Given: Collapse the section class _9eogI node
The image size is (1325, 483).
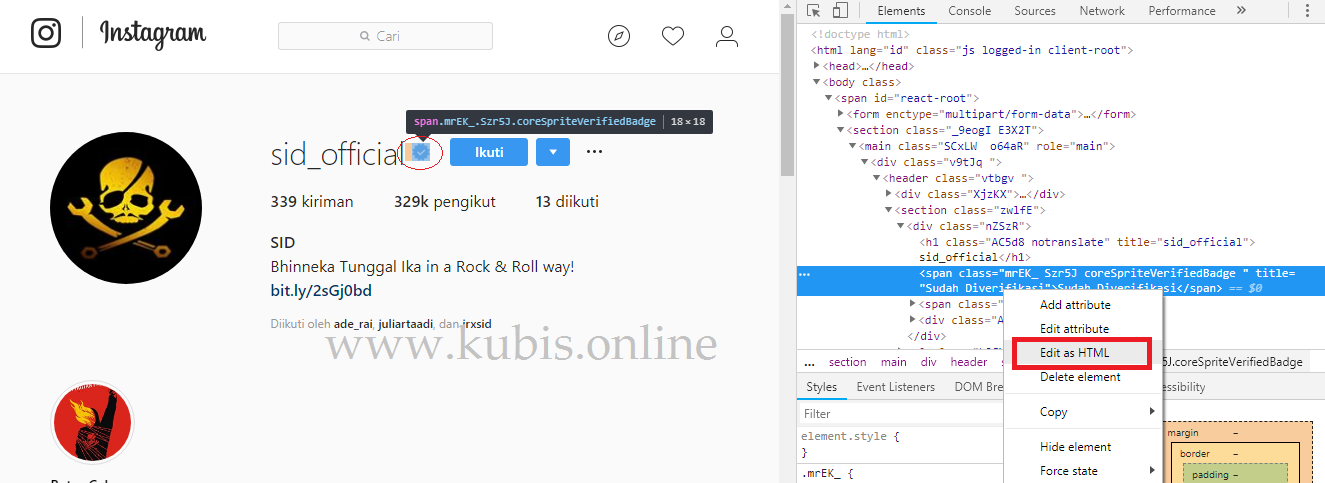Looking at the screenshot, I should click(841, 130).
